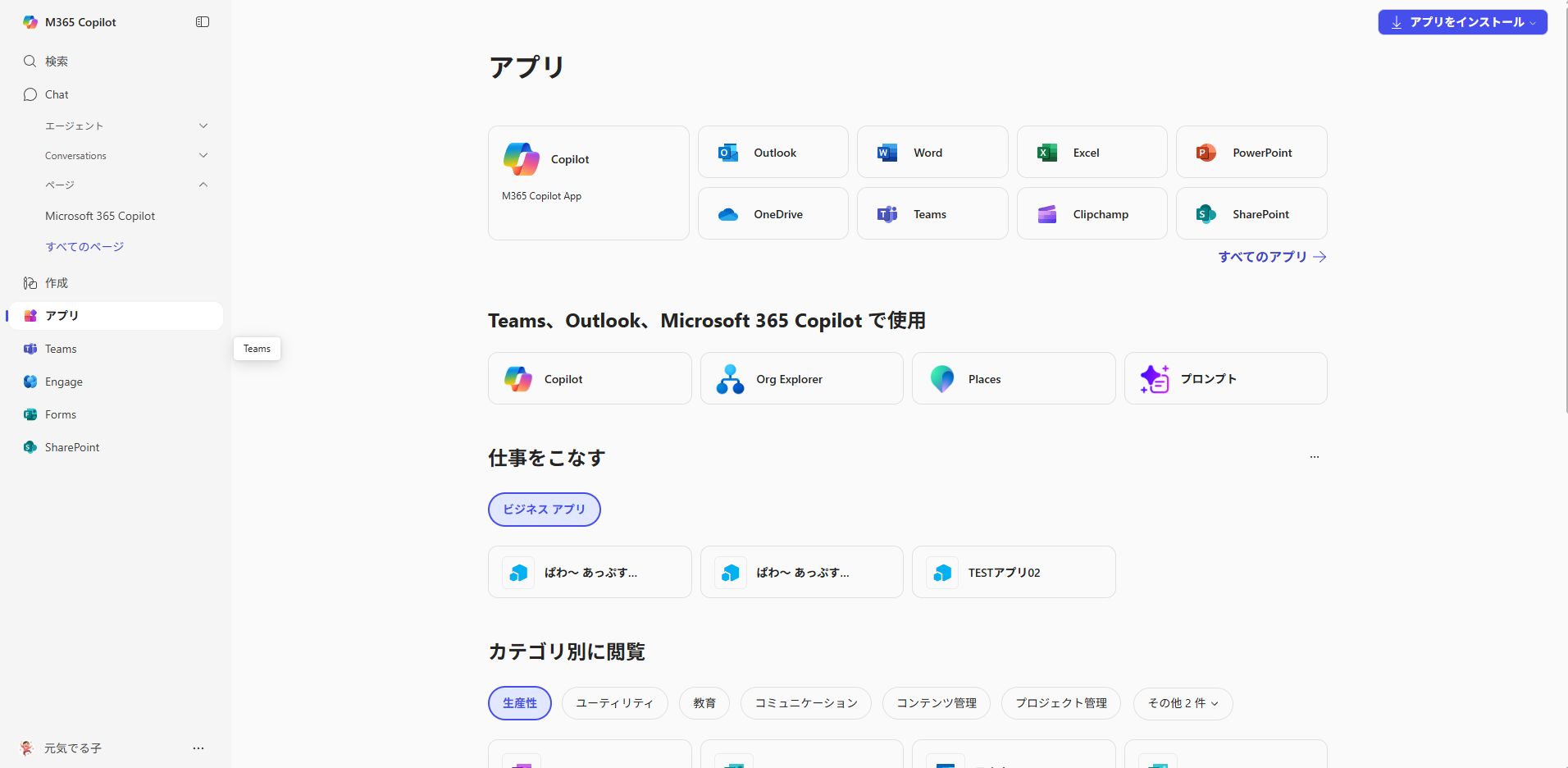Click the Excel app icon
Image resolution: width=1568 pixels, height=768 pixels.
tap(1047, 153)
